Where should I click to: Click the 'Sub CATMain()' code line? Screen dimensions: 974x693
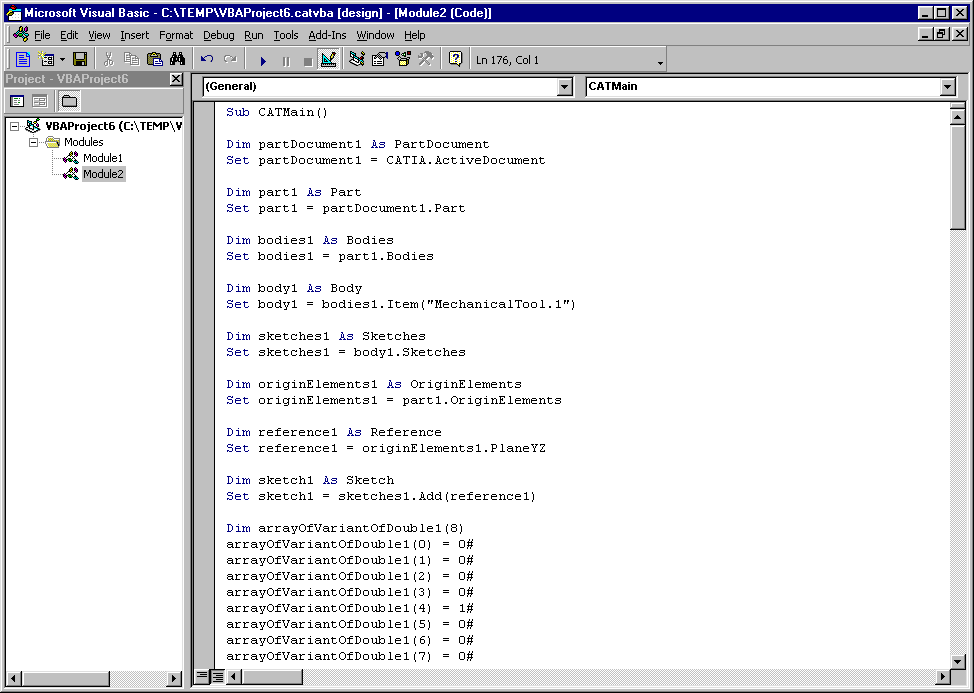click(276, 112)
